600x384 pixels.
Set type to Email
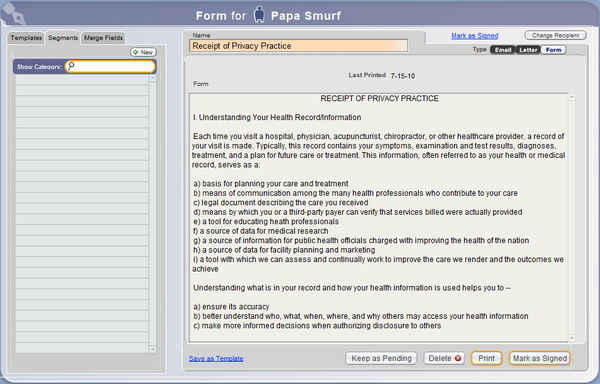(x=503, y=50)
